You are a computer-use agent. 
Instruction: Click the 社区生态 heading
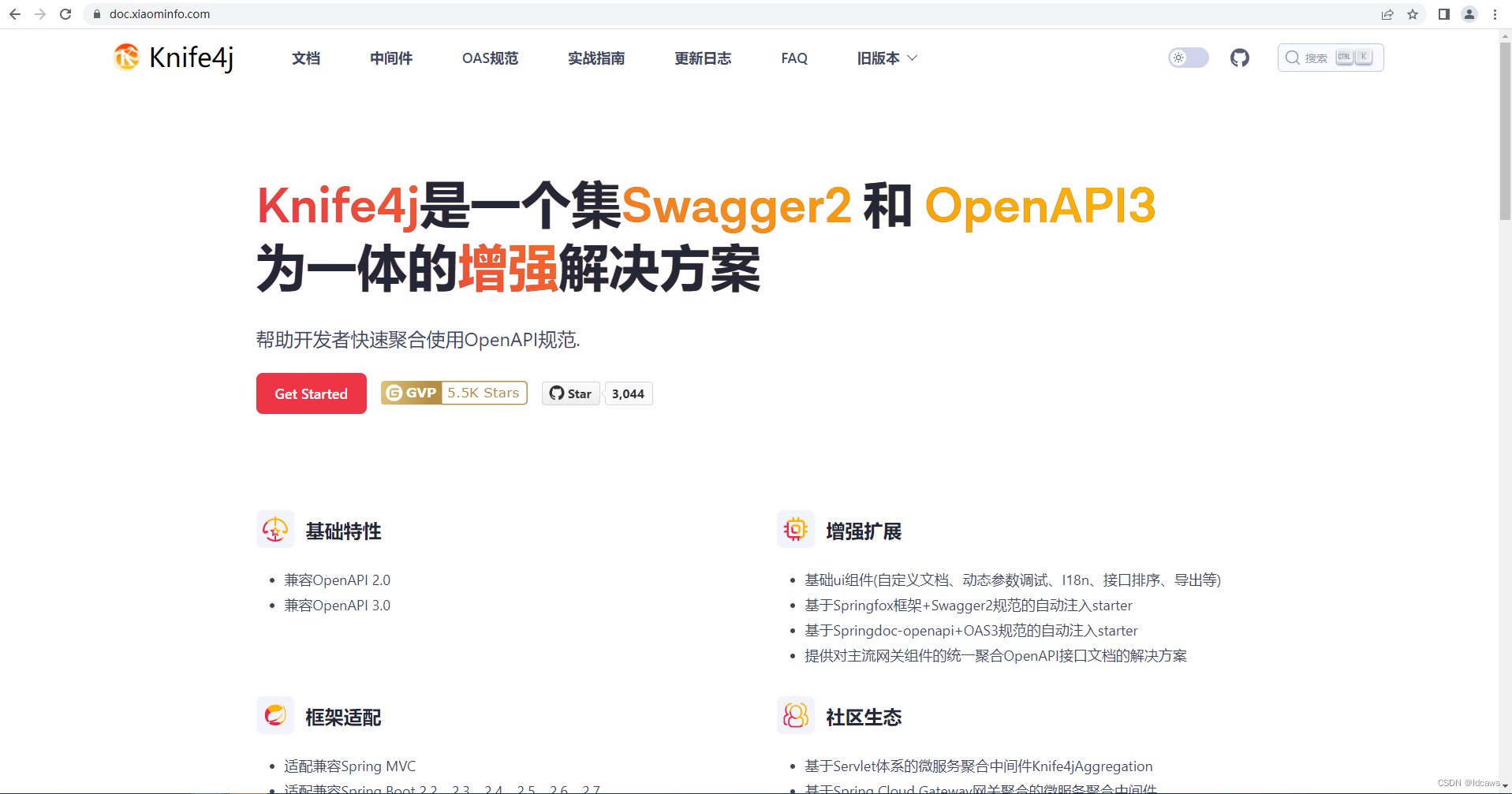pyautogui.click(x=864, y=717)
